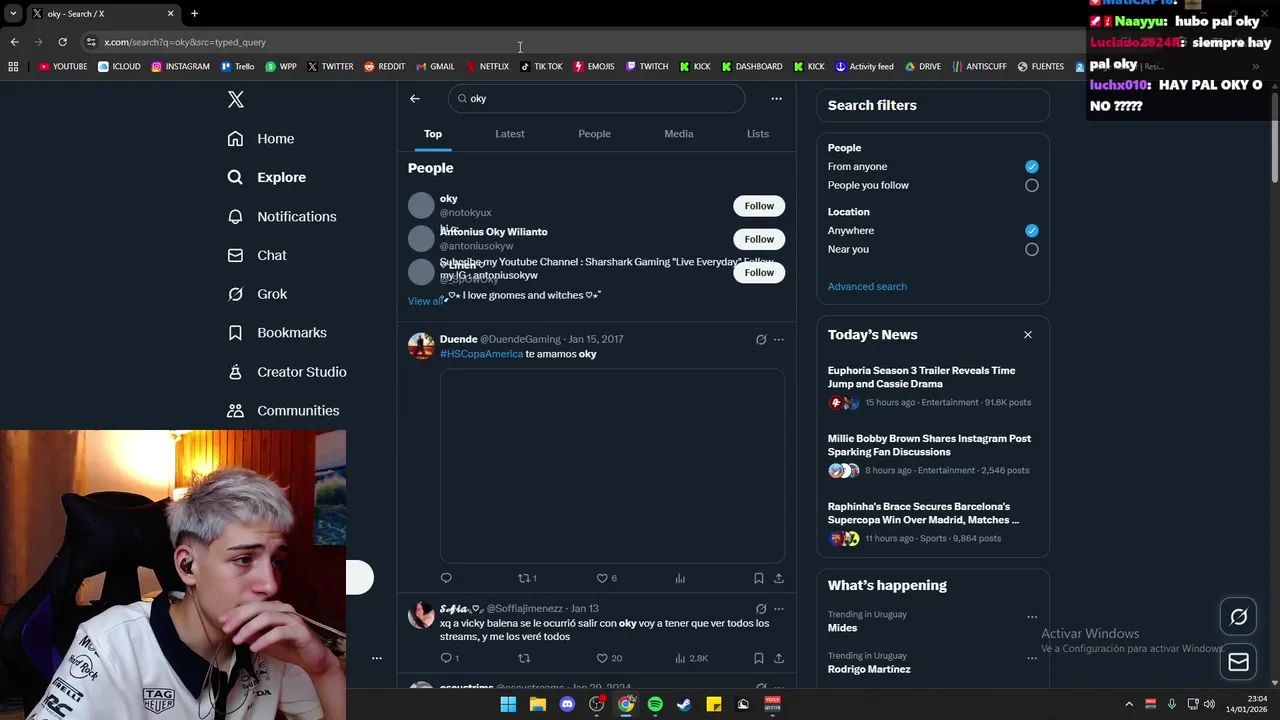Viewport: 1280px width, 720px height.
Task: Open Spotify from the taskbar
Action: 655,704
